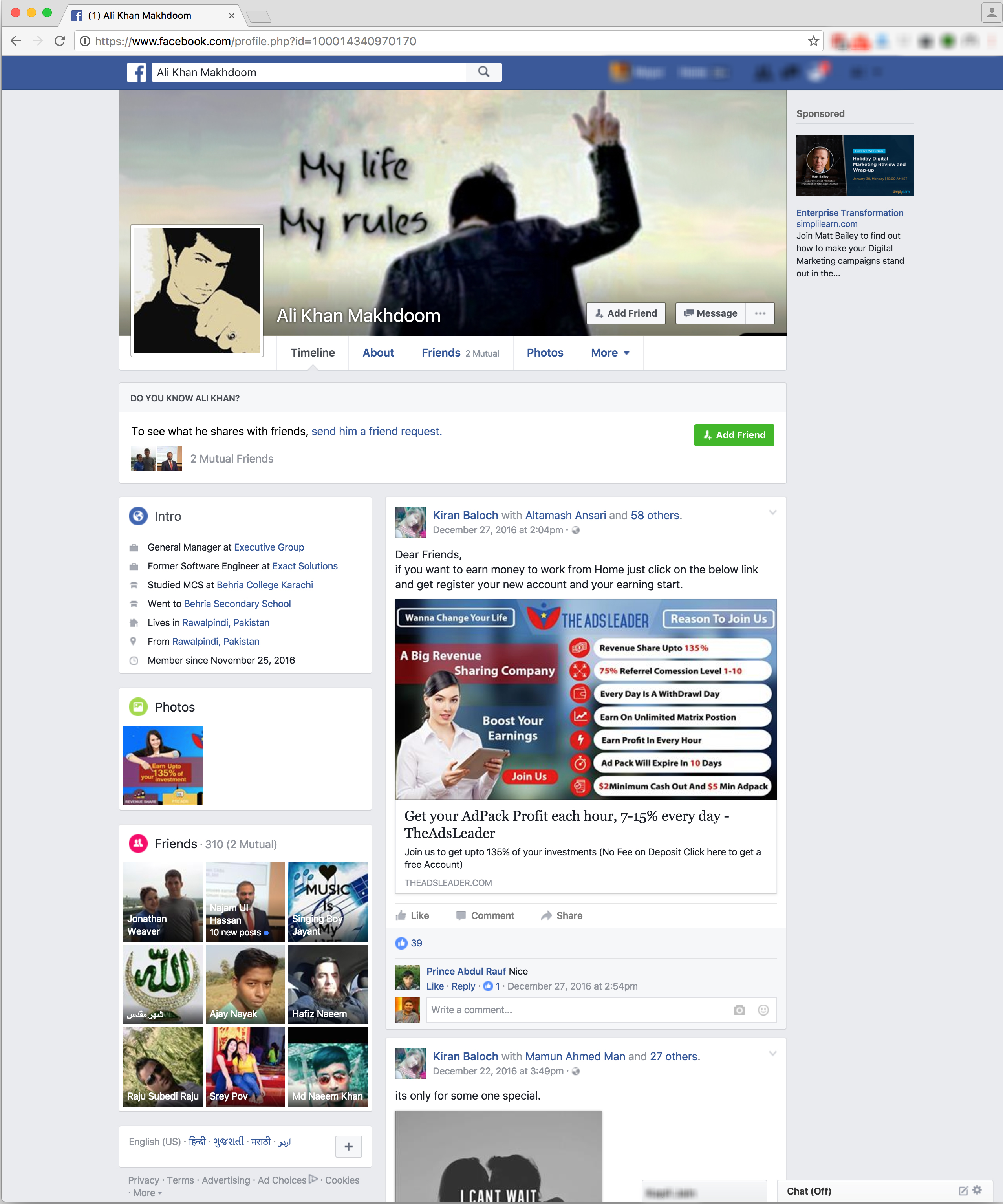Click the green Add Friend button
This screenshot has height=1204, width=1003.
734,435
